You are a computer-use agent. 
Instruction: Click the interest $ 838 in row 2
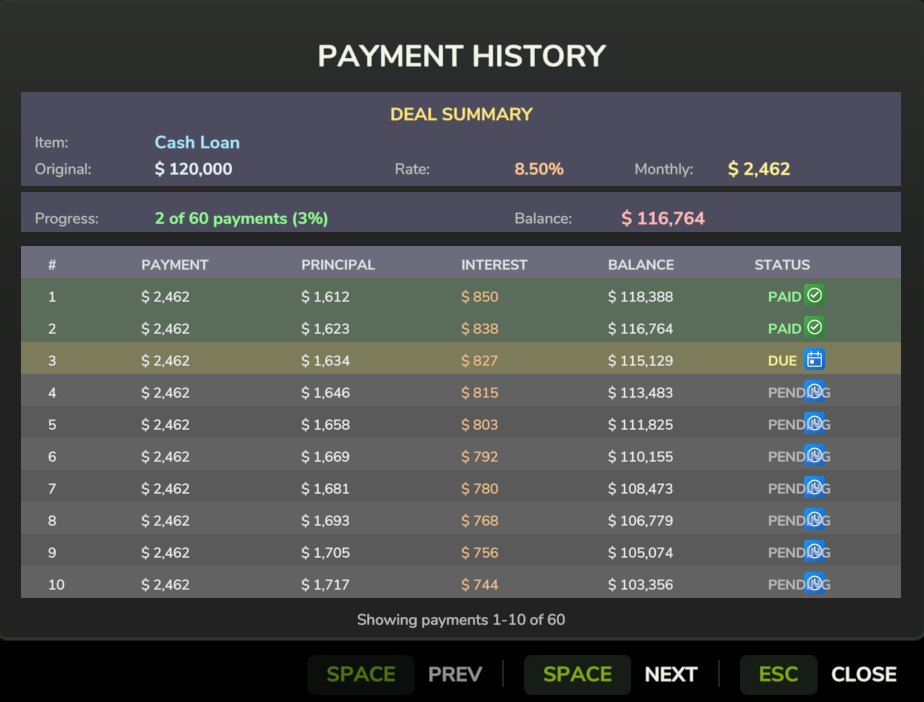480,328
